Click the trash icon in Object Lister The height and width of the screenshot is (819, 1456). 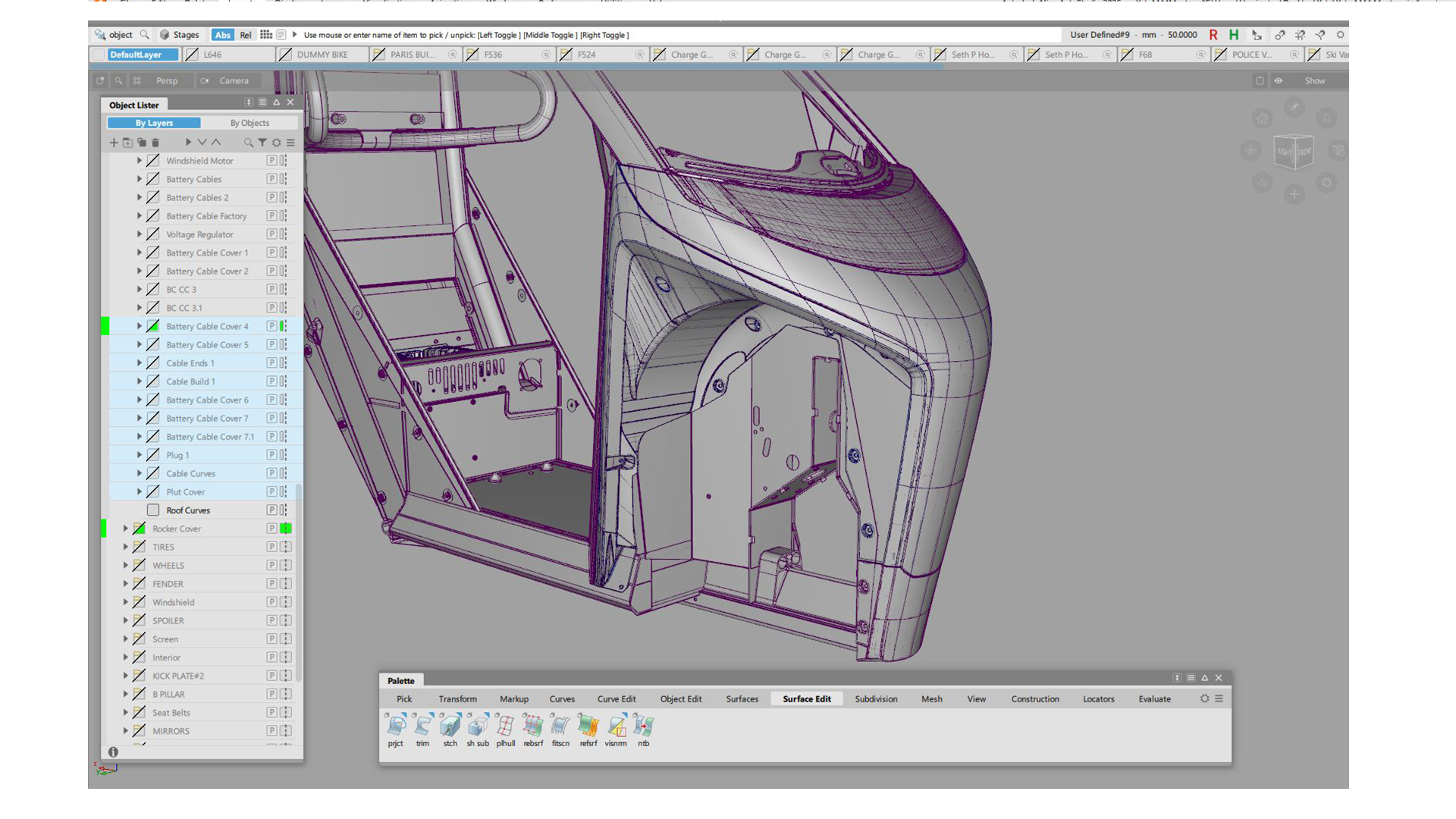(x=155, y=143)
